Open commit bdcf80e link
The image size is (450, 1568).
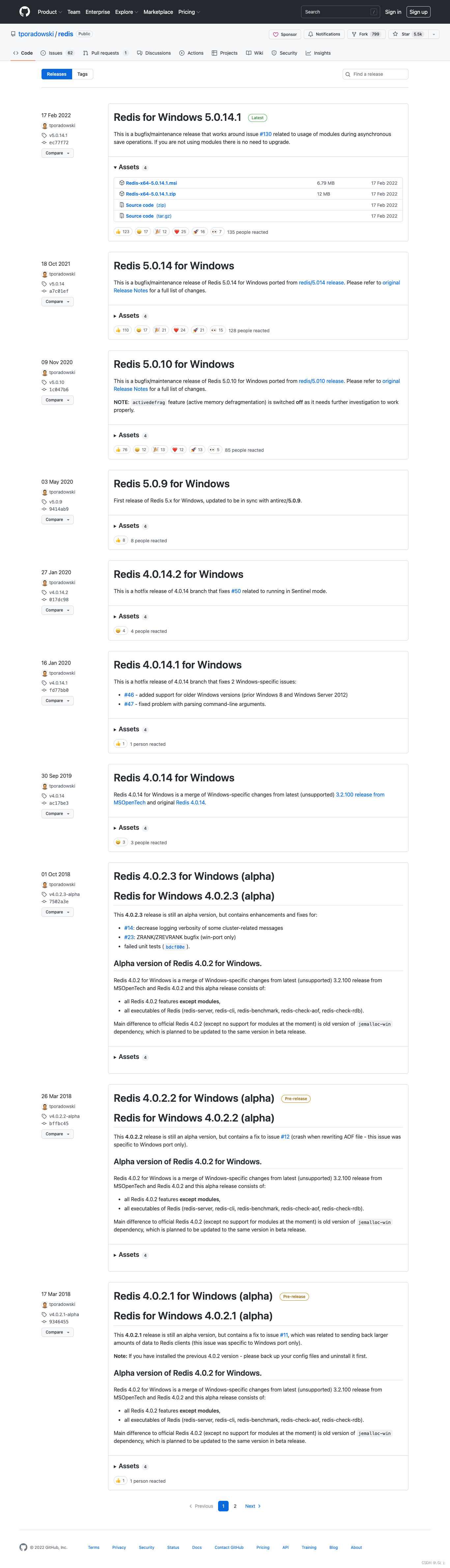pos(175,947)
